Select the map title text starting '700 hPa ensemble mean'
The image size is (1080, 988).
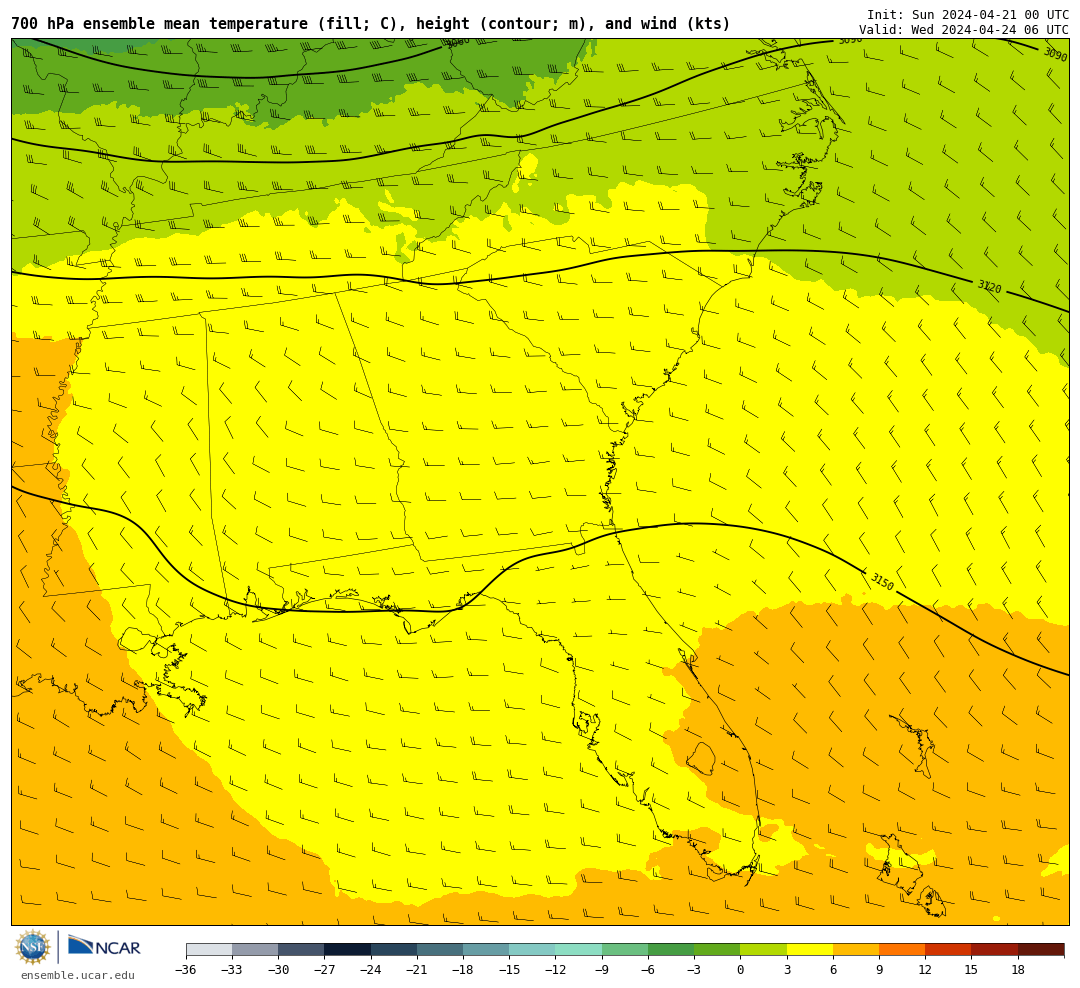click(x=371, y=24)
